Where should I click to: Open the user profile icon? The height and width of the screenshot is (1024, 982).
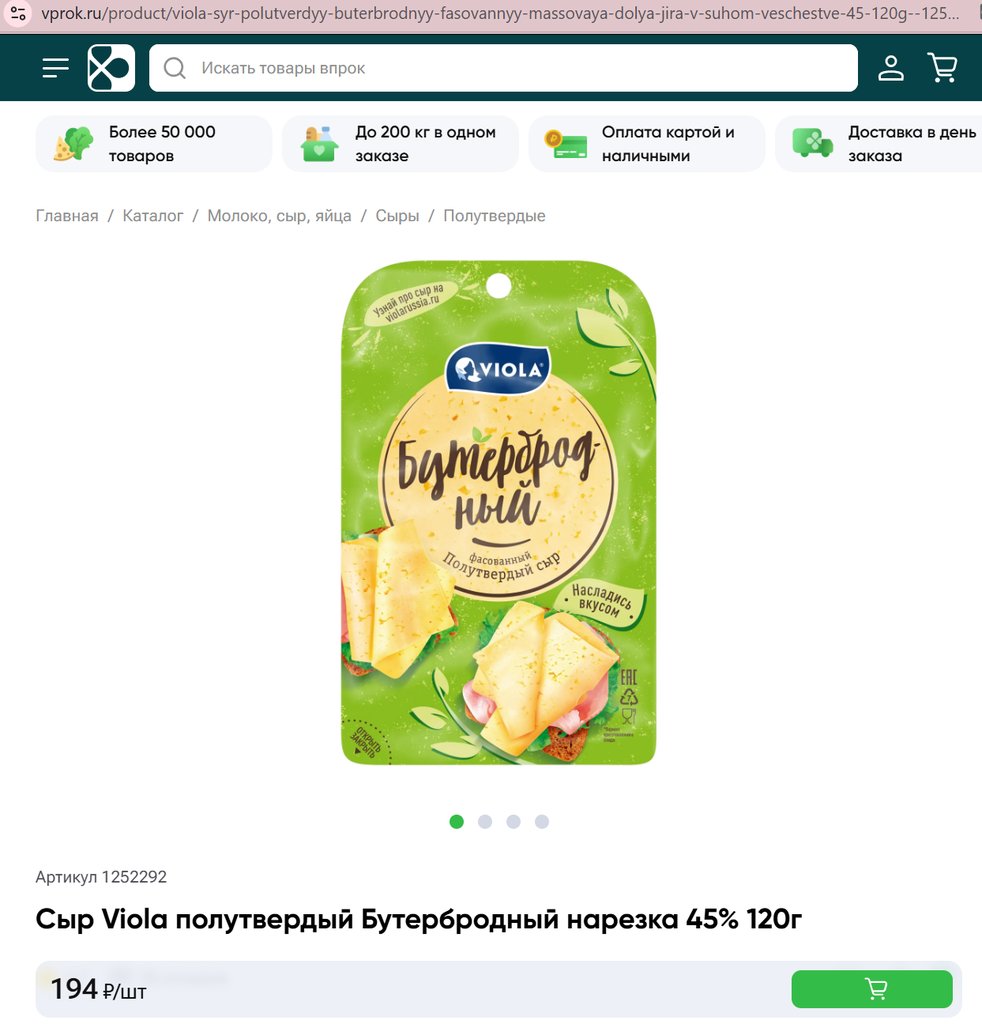coord(891,68)
